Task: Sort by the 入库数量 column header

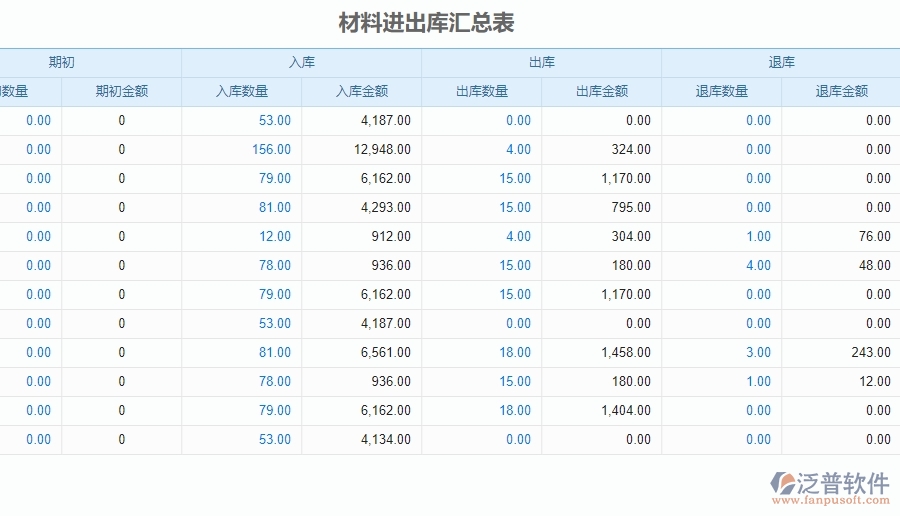Action: [x=241, y=92]
